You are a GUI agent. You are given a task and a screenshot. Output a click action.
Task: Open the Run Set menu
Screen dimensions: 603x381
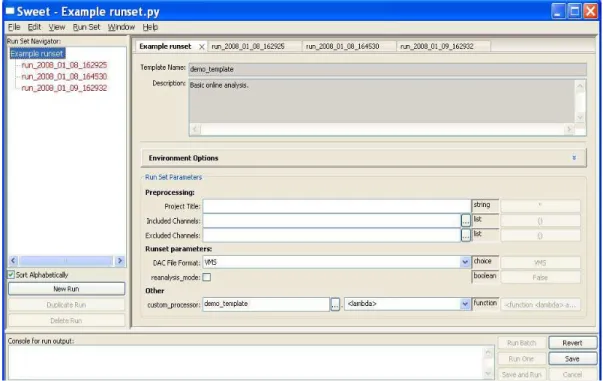(86, 27)
